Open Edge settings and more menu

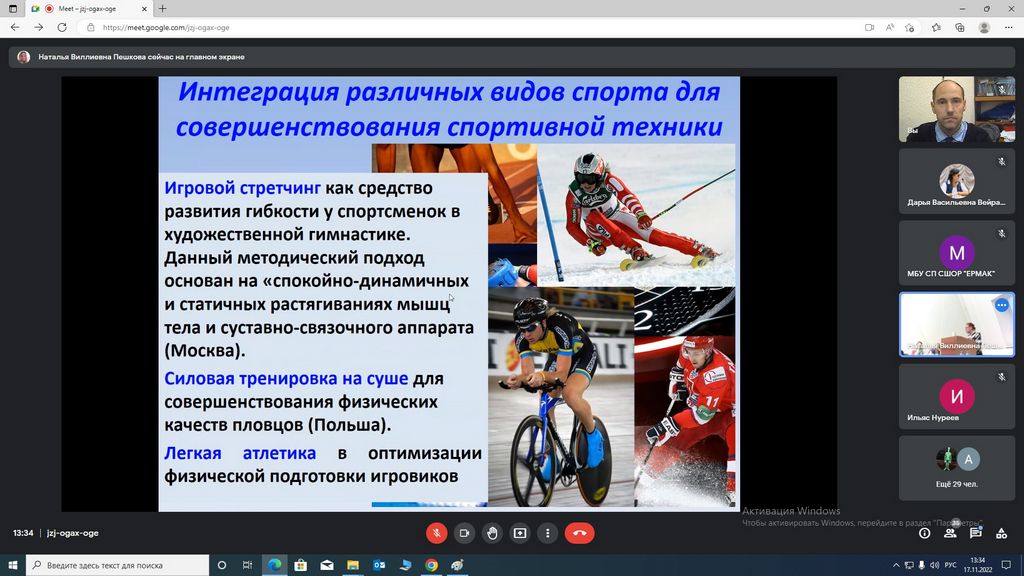(x=1008, y=28)
